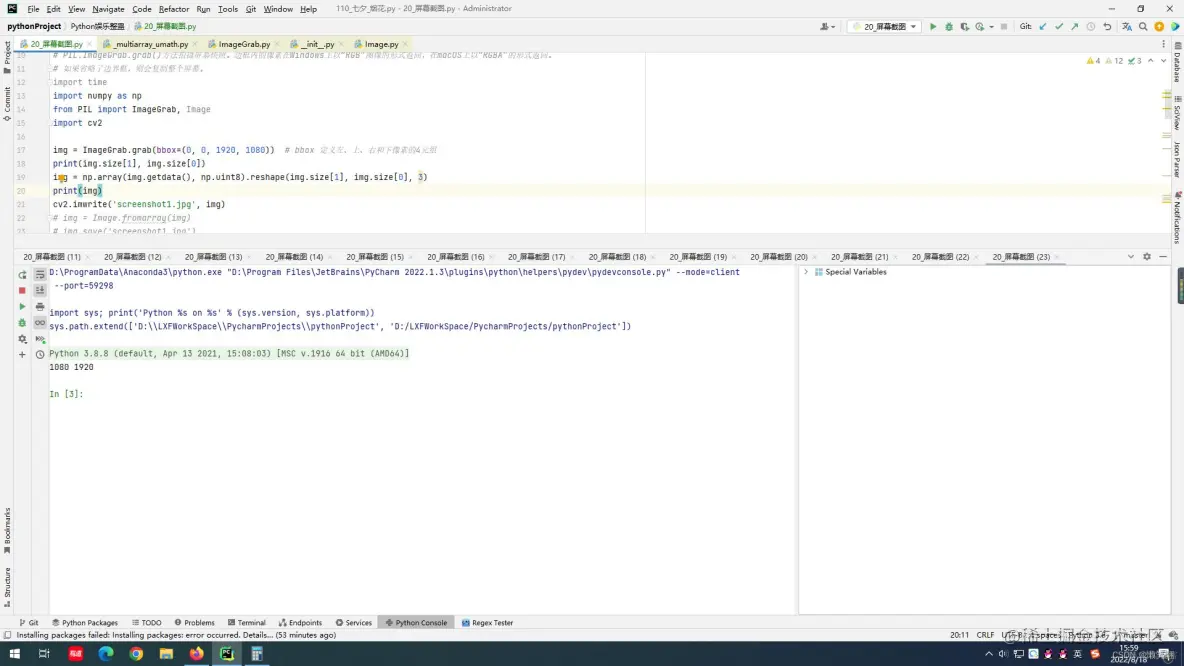Start debugging with the bug icon
The height and width of the screenshot is (666, 1184).
point(947,25)
